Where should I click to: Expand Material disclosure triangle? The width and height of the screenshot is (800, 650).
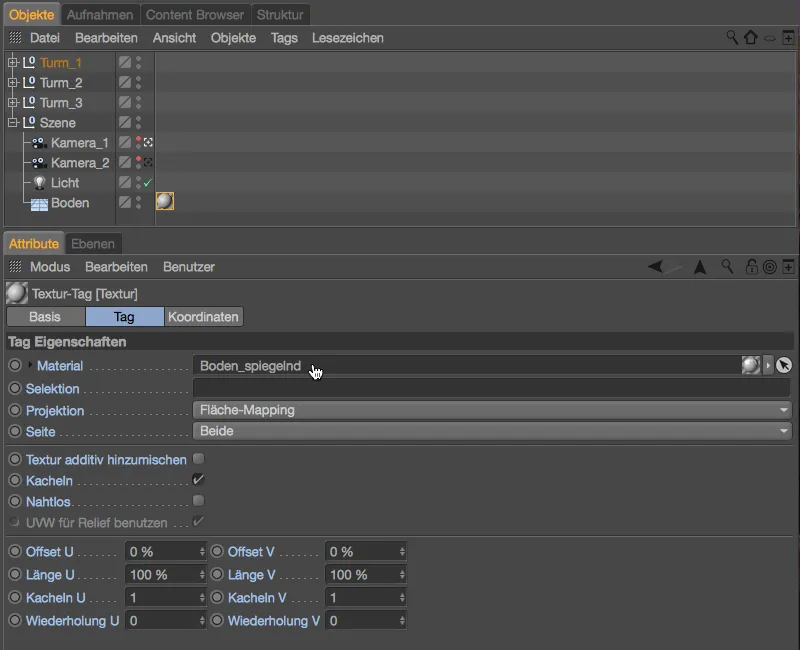click(30, 365)
